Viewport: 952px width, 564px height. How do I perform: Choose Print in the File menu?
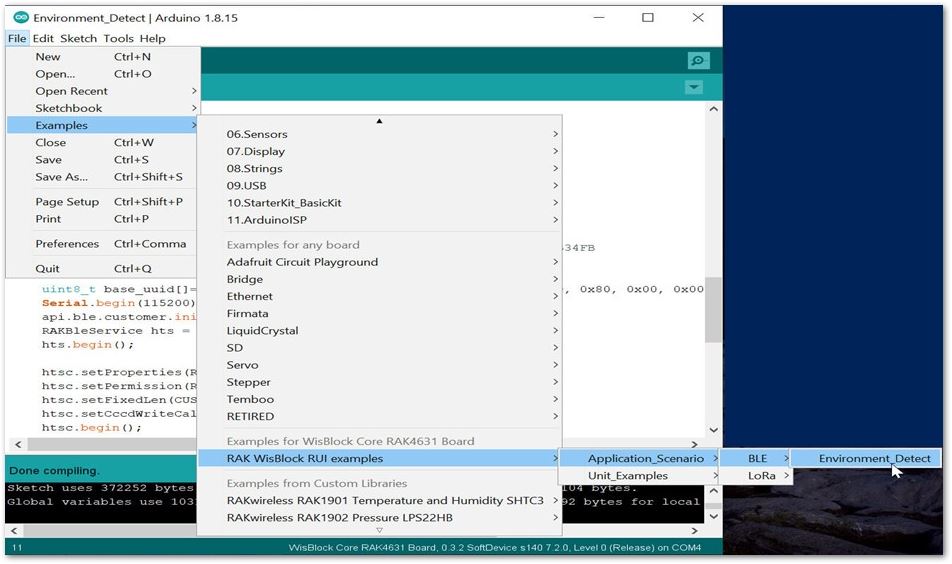point(103,219)
